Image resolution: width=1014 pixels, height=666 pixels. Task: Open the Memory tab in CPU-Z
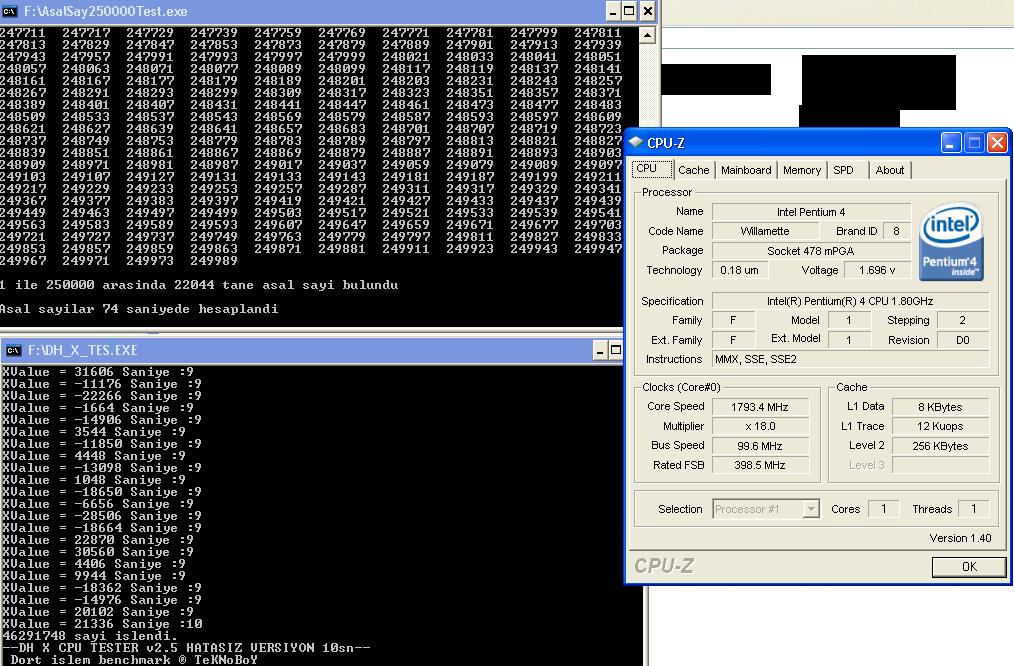pos(801,170)
